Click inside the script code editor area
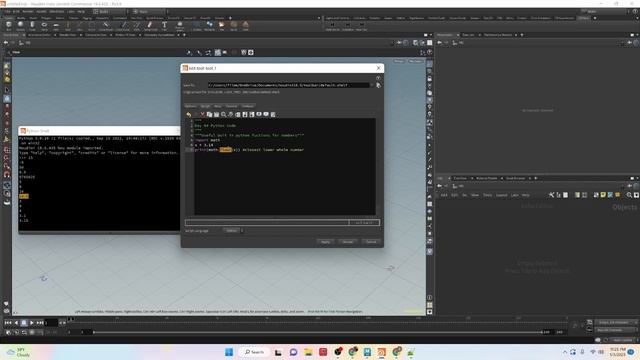The image size is (640, 360). pos(285,167)
